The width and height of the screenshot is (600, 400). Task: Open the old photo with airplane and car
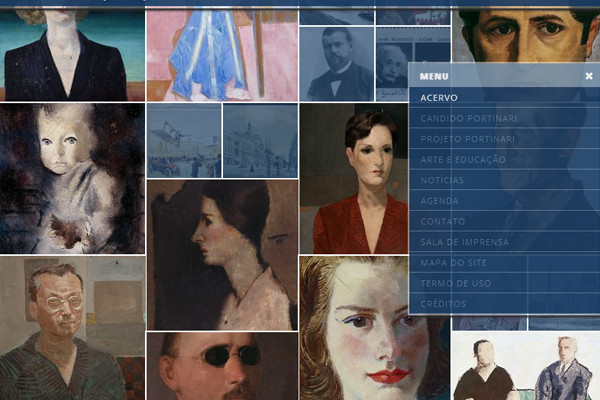point(184,140)
